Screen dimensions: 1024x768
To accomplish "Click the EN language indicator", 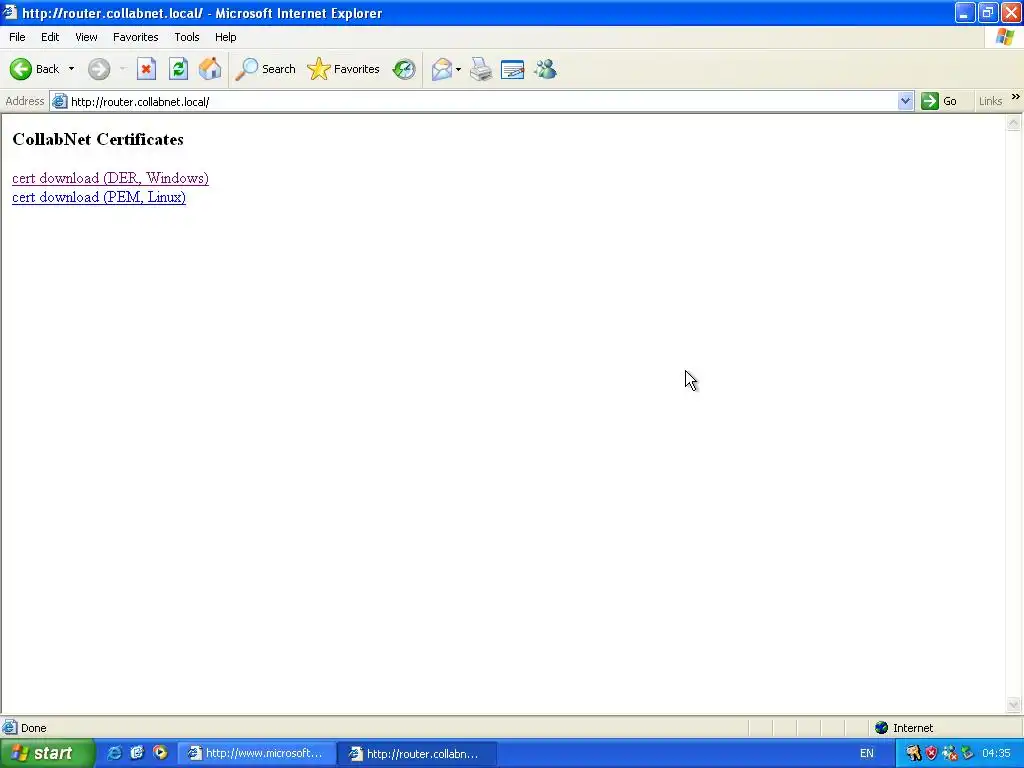I will [867, 754].
